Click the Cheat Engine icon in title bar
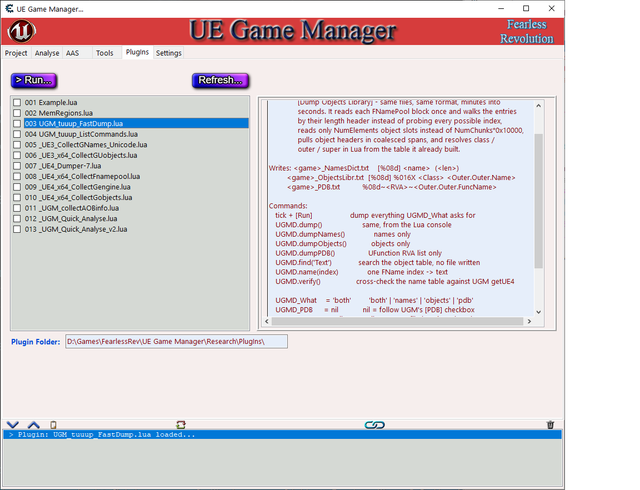 click(x=9, y=9)
